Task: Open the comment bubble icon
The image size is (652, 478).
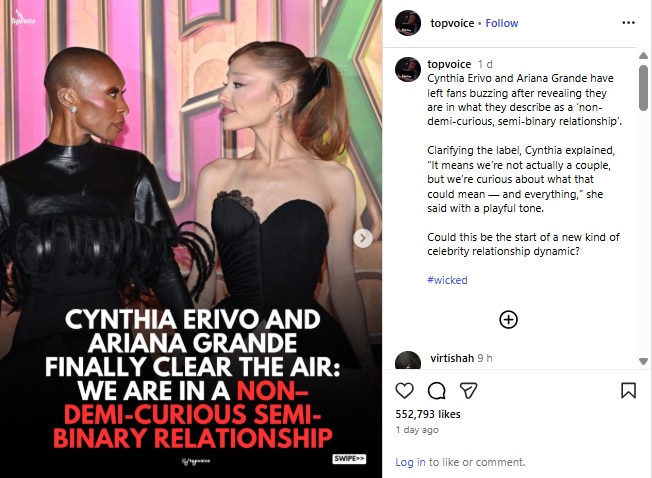Action: point(437,391)
